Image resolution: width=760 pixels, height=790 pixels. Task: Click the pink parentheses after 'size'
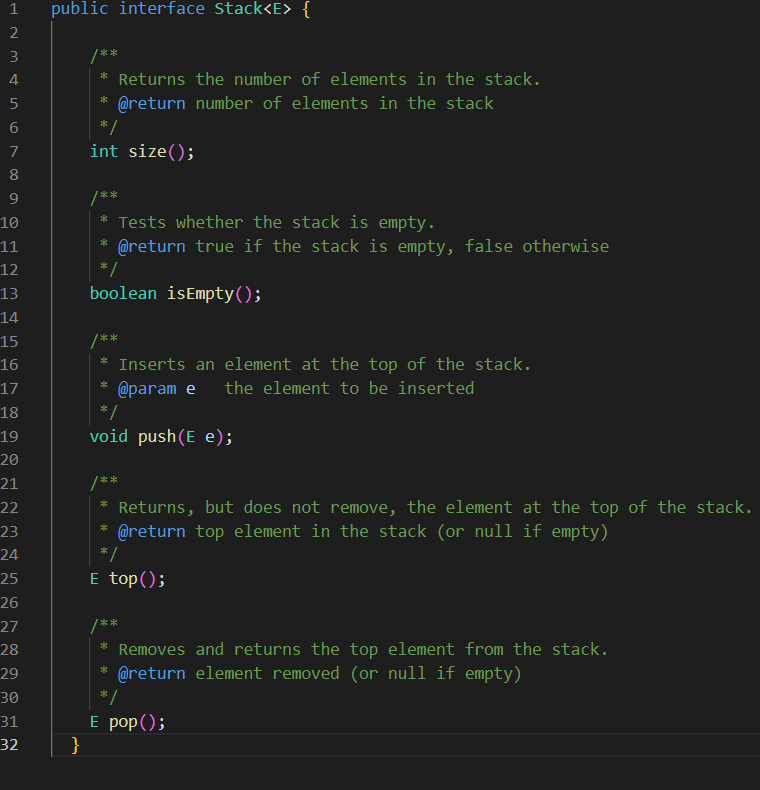point(176,152)
